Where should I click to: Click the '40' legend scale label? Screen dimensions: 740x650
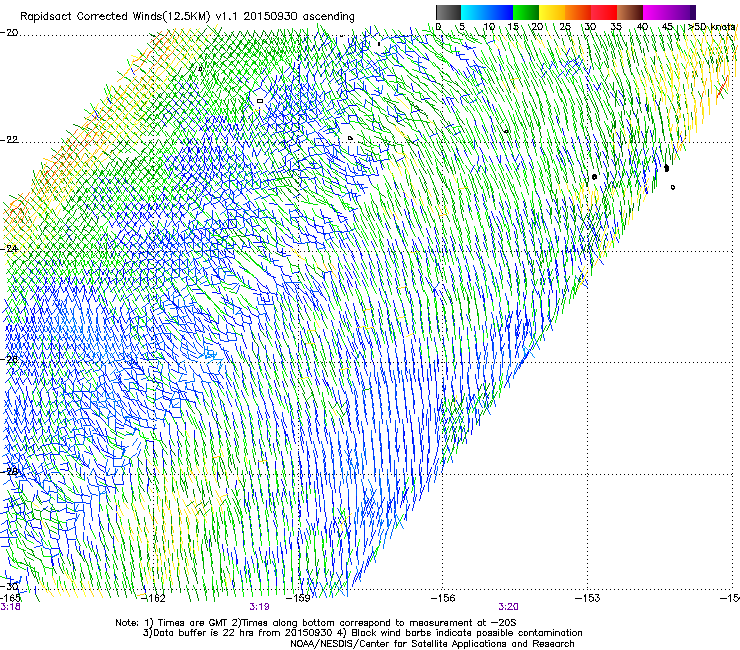point(642,27)
